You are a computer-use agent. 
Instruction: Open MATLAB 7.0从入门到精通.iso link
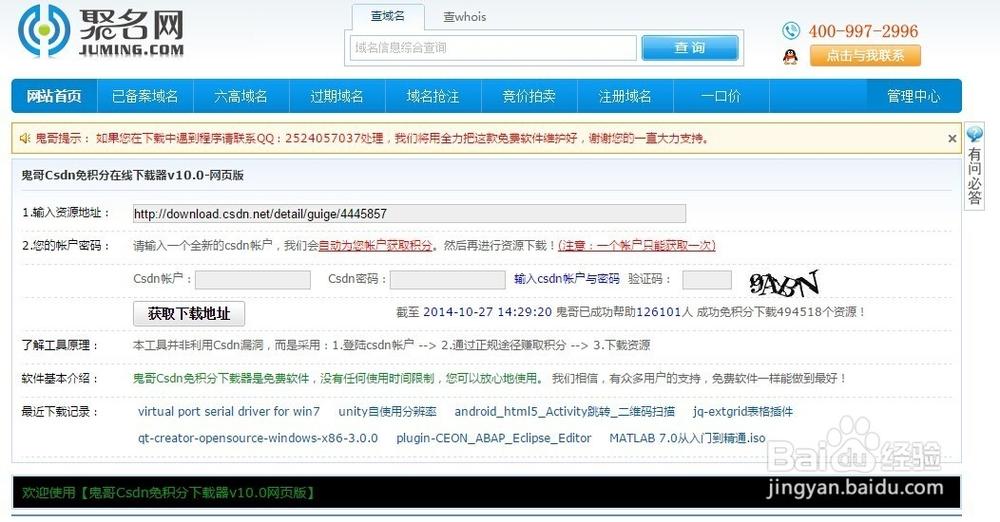687,438
